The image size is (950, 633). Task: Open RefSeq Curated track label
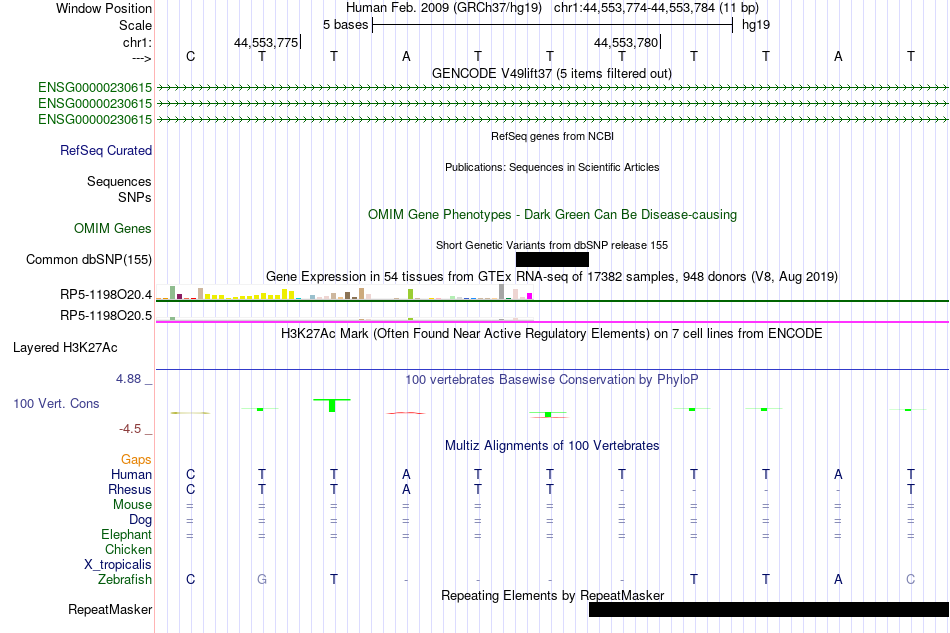pyautogui.click(x=106, y=151)
